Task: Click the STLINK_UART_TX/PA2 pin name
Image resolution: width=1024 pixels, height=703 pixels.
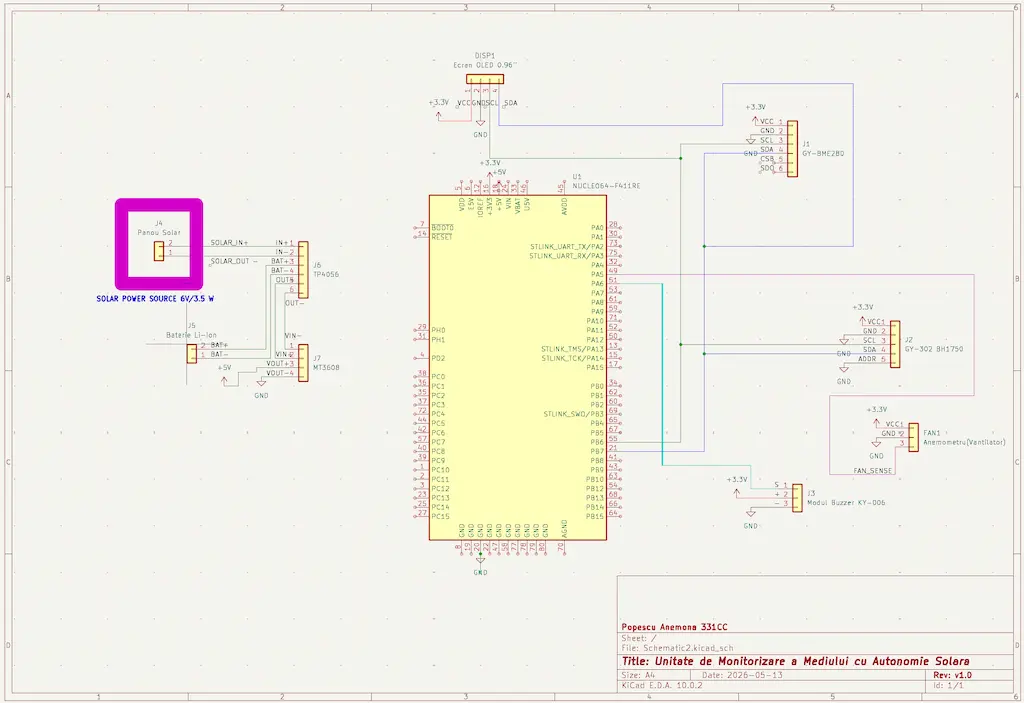Action: coord(567,246)
